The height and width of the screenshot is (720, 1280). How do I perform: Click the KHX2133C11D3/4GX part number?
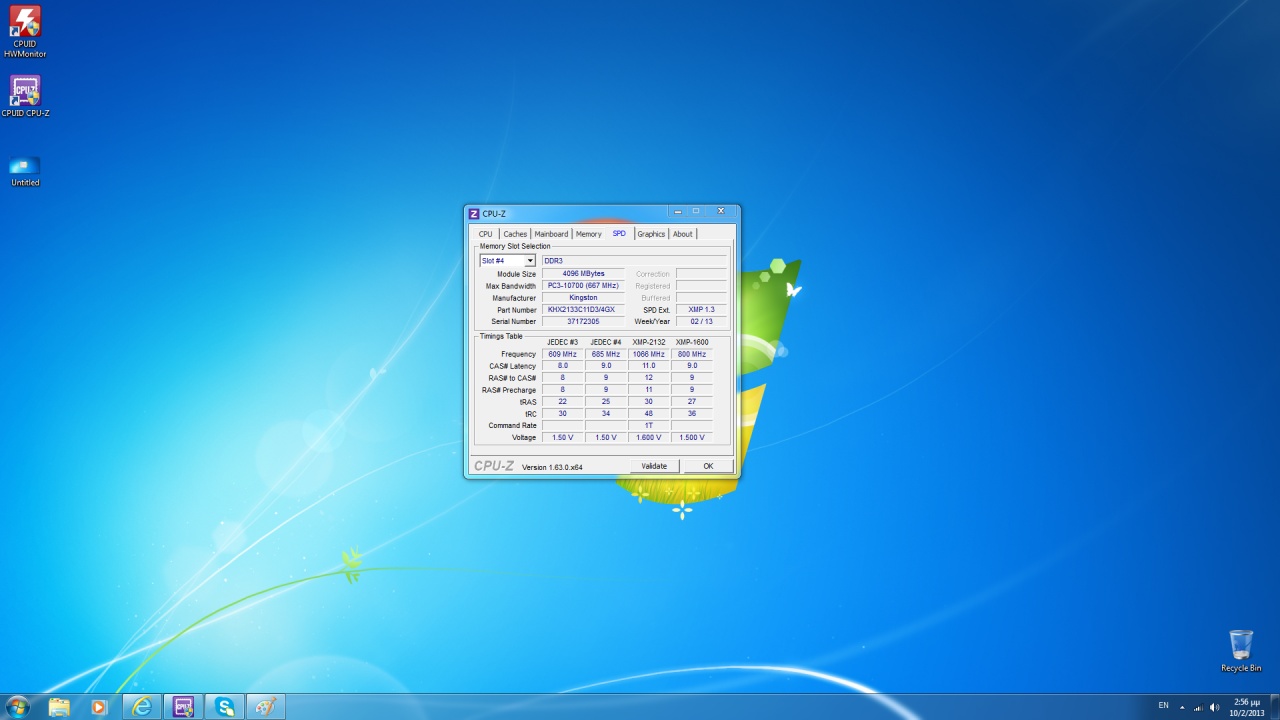[x=583, y=310]
